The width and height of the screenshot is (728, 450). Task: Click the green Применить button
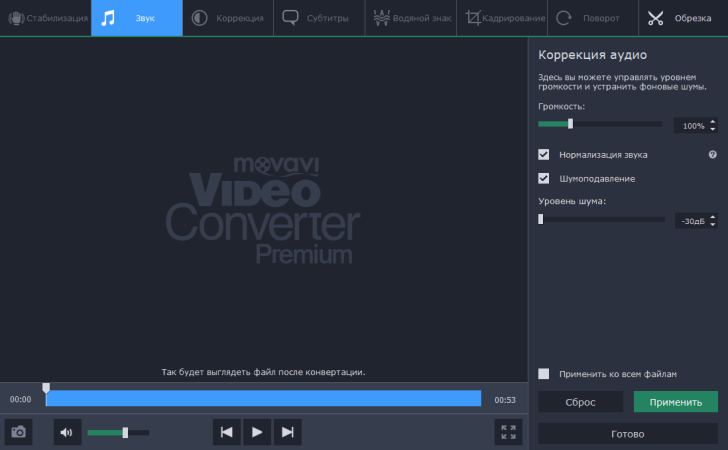pos(676,402)
